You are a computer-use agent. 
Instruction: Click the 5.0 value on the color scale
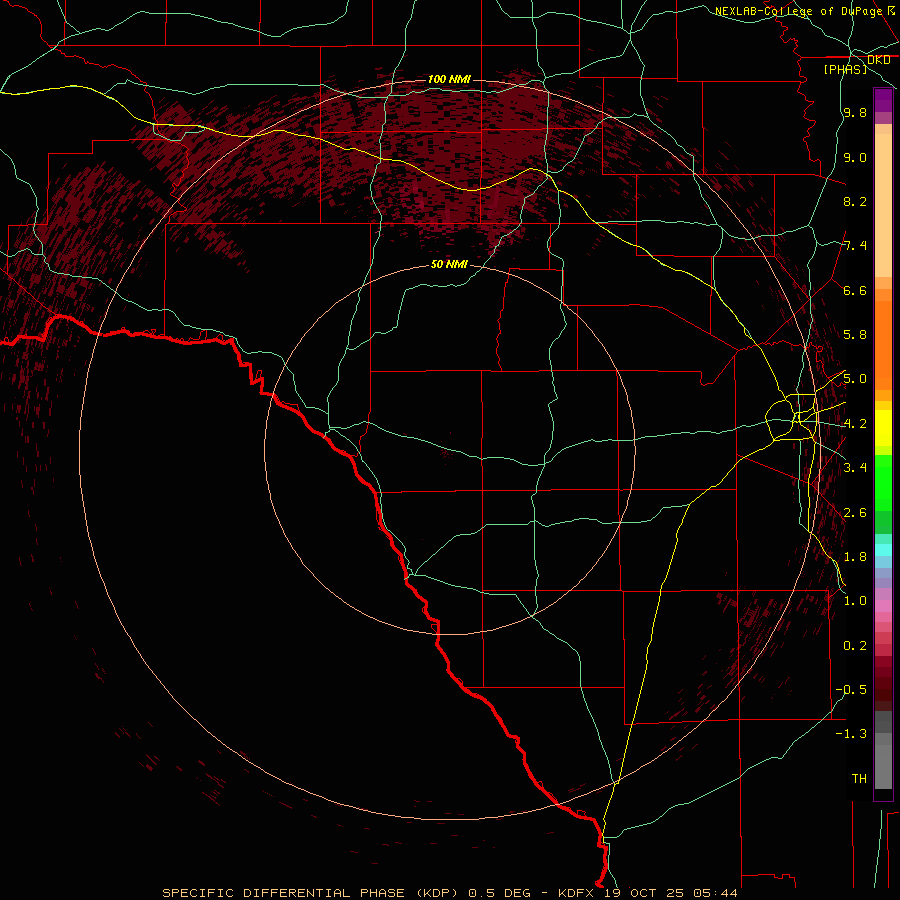tap(855, 379)
